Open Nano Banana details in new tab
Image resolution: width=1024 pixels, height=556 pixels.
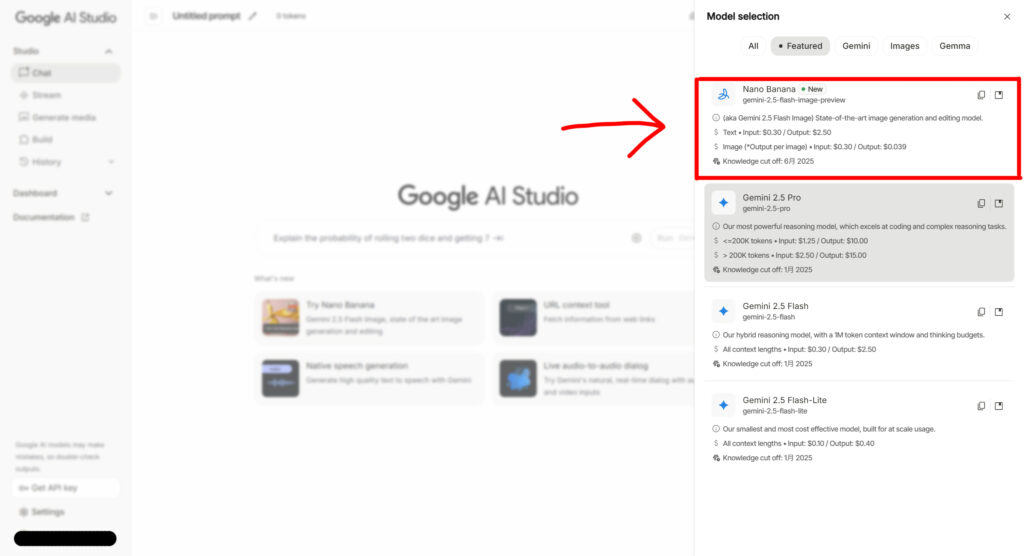999,95
